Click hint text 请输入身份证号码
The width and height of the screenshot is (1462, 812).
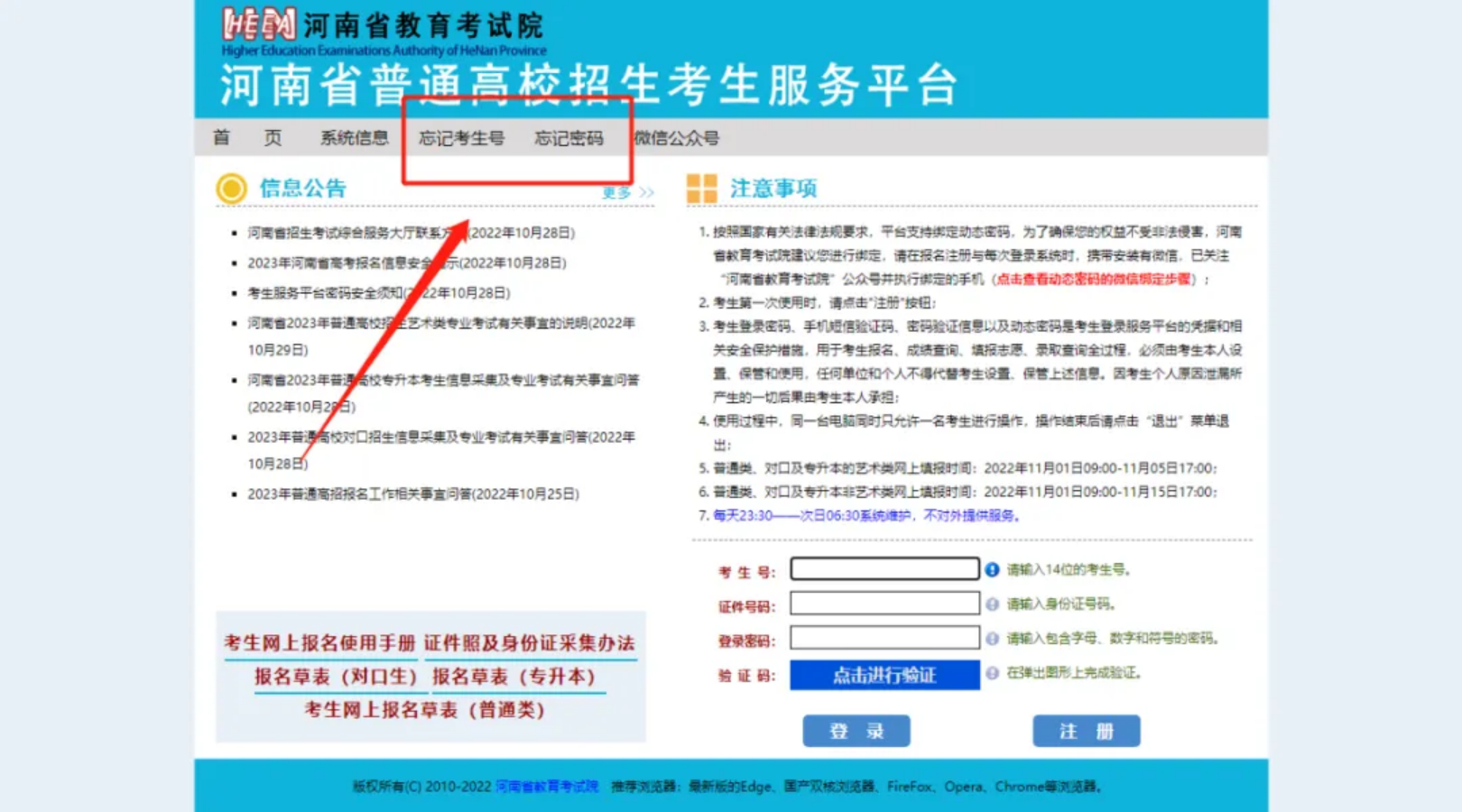click(x=1061, y=604)
